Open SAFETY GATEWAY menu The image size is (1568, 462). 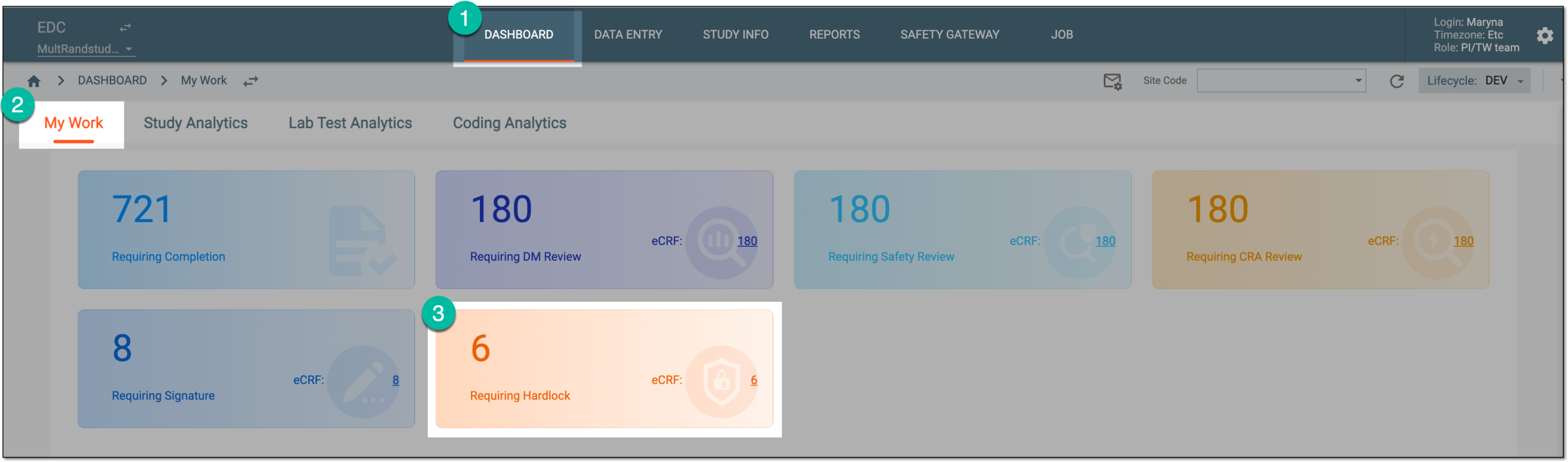950,35
